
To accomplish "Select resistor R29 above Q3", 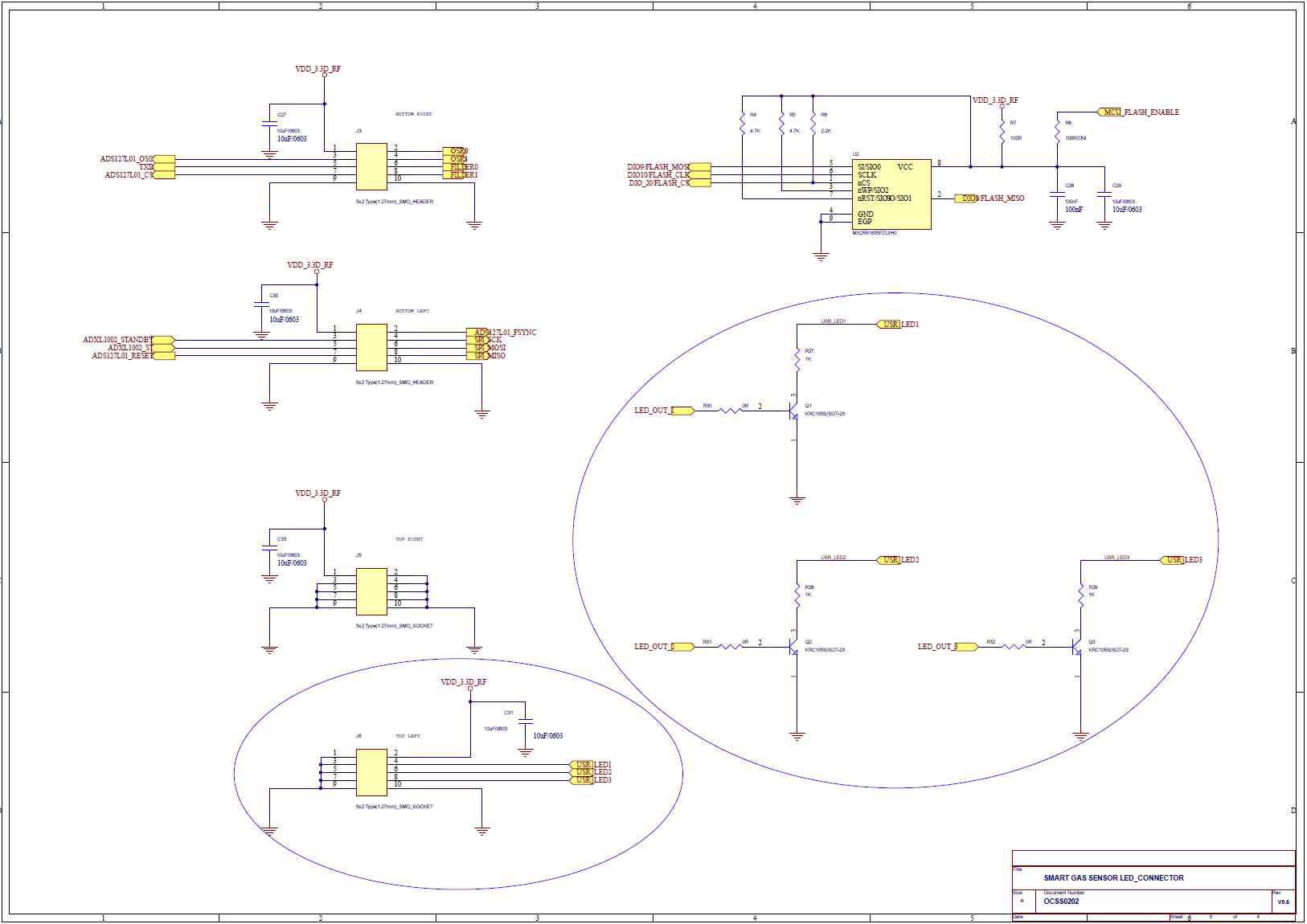I will tap(1080, 595).
